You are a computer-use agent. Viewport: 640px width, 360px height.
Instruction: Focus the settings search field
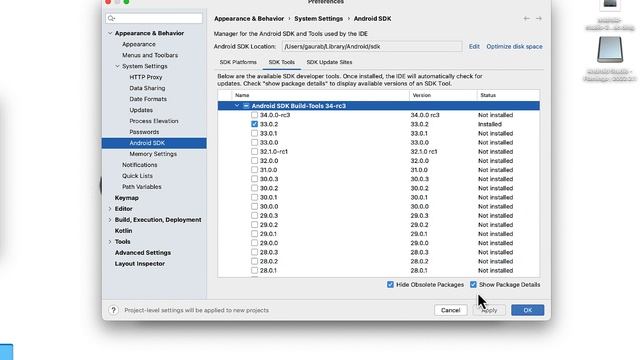(x=154, y=18)
